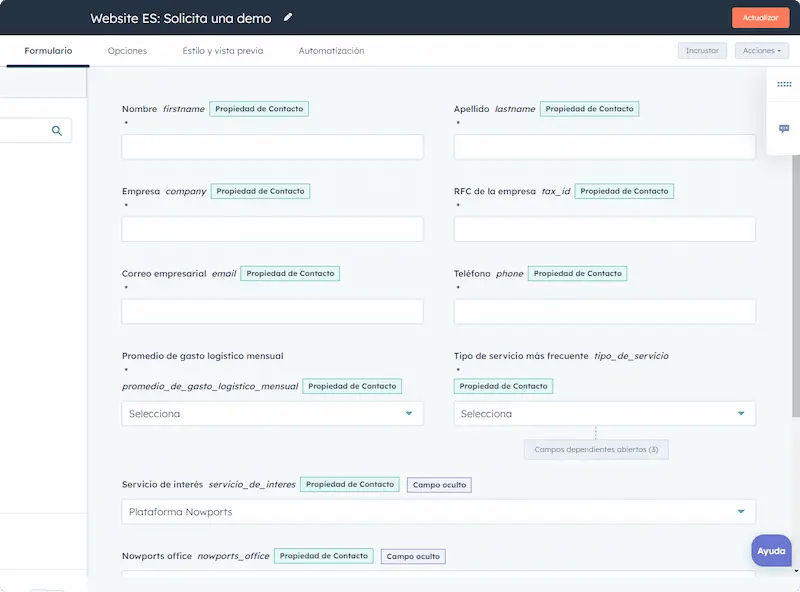Open the Ayuda help widget
This screenshot has height=592, width=800.
(770, 551)
